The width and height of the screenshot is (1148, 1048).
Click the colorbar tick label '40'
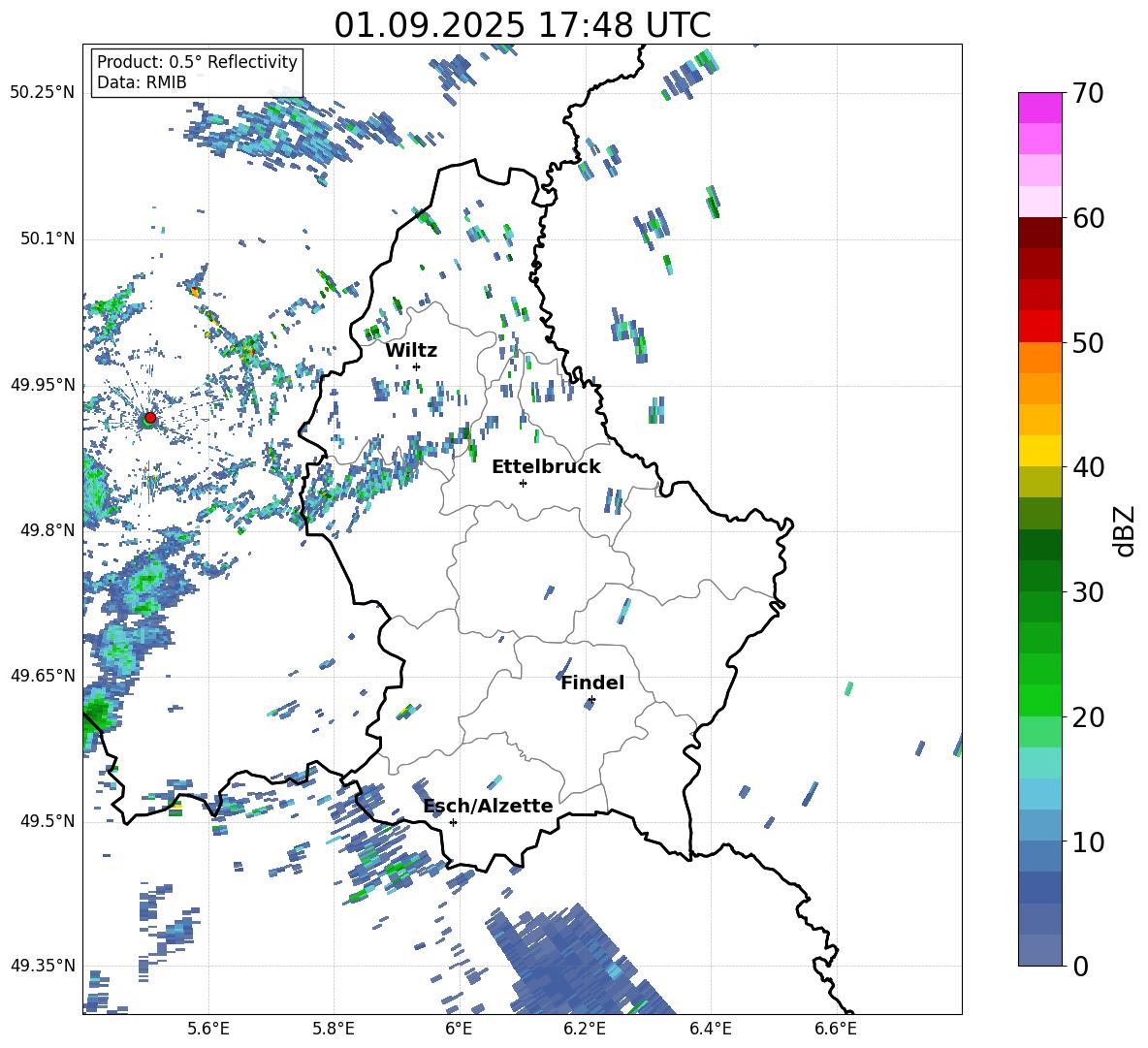coord(1087,467)
